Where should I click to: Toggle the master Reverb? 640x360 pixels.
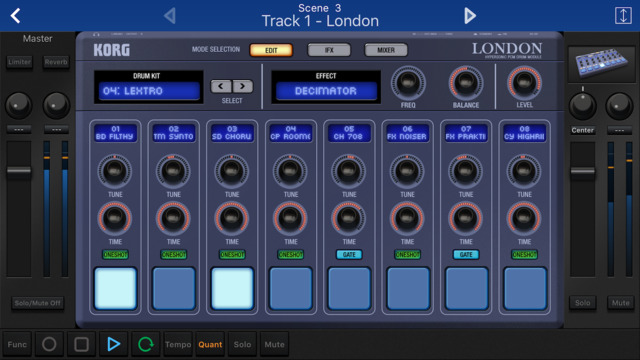tap(56, 62)
